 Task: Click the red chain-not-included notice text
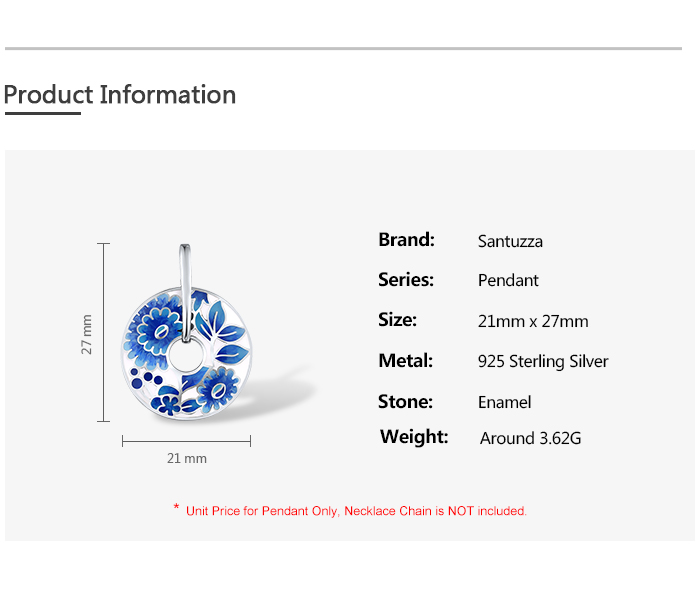(356, 511)
